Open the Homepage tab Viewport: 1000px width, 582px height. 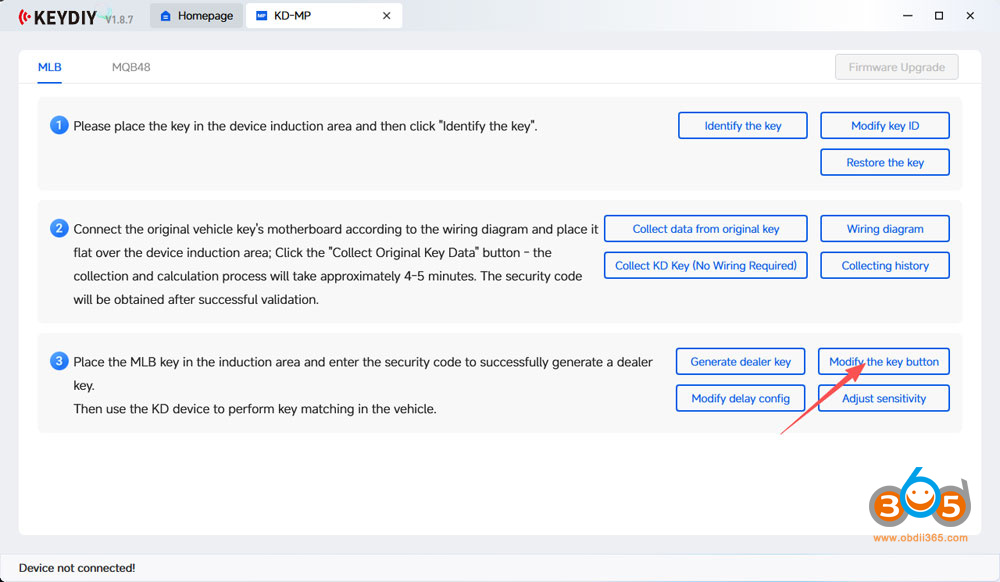coord(196,16)
